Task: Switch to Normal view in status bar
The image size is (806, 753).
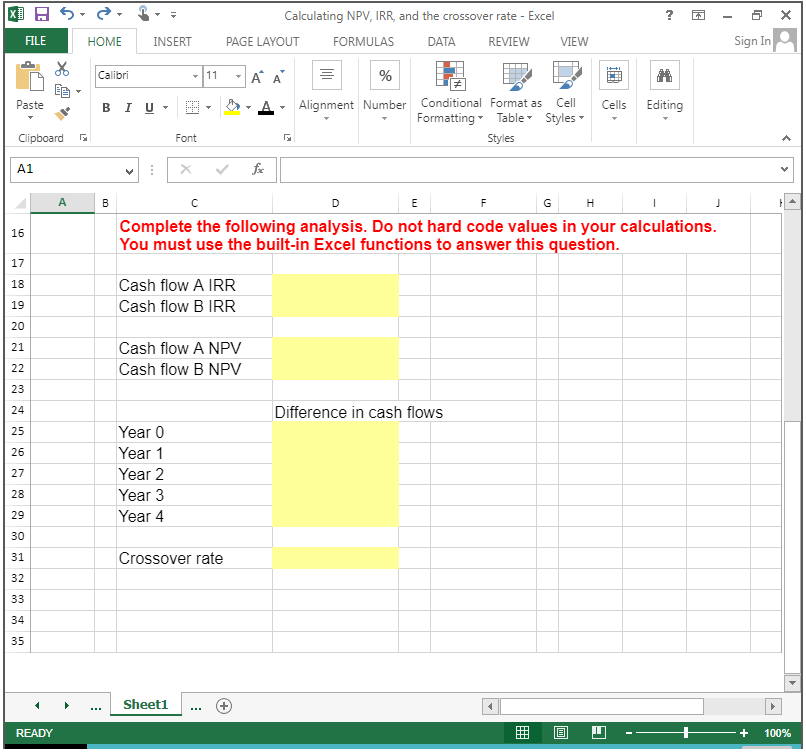Action: 522,732
